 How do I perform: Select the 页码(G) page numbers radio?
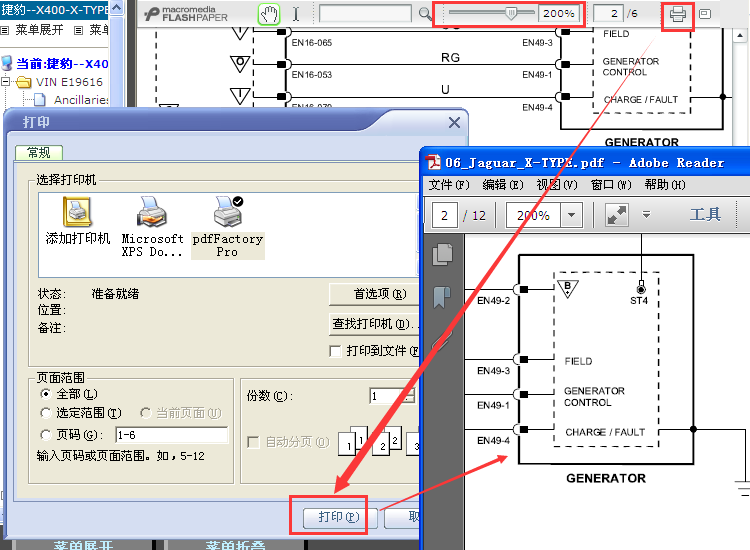click(45, 435)
